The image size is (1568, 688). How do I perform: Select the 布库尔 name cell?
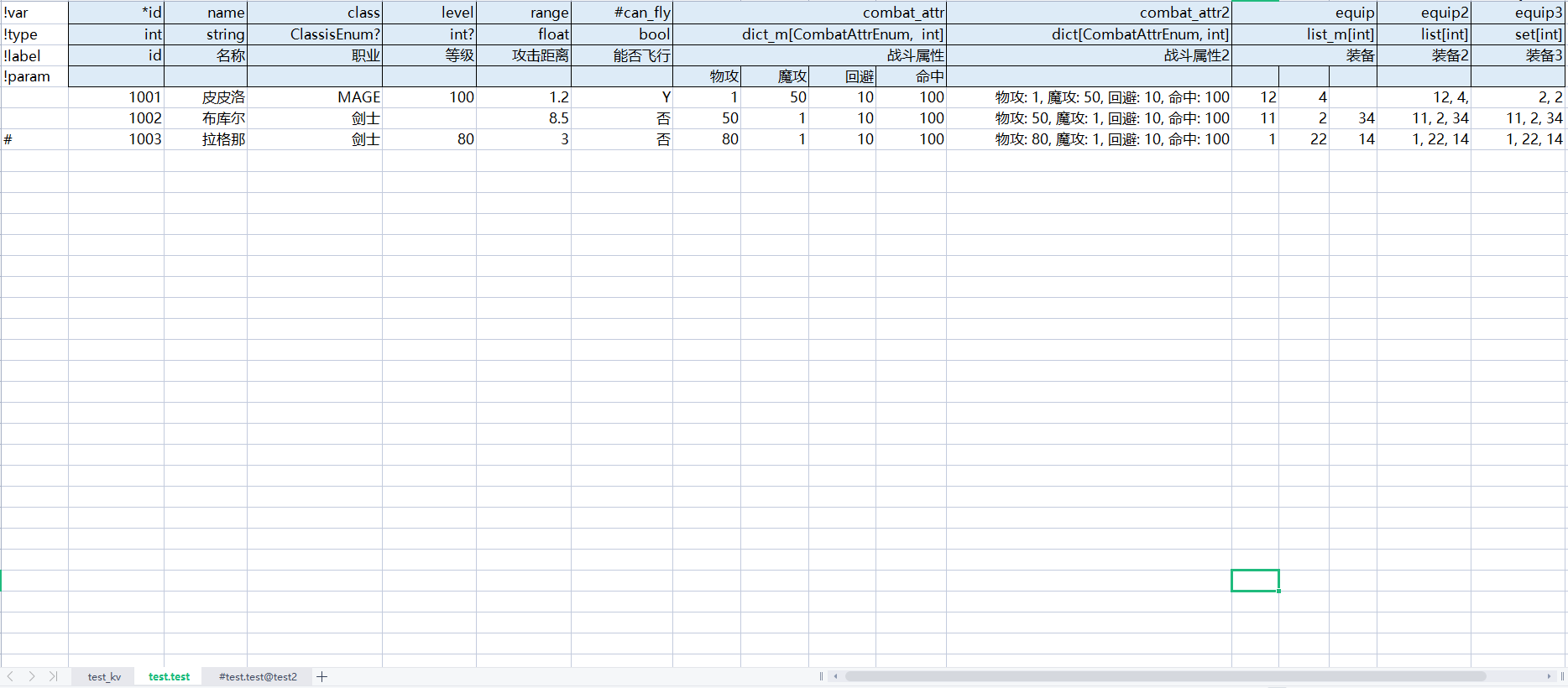(206, 118)
